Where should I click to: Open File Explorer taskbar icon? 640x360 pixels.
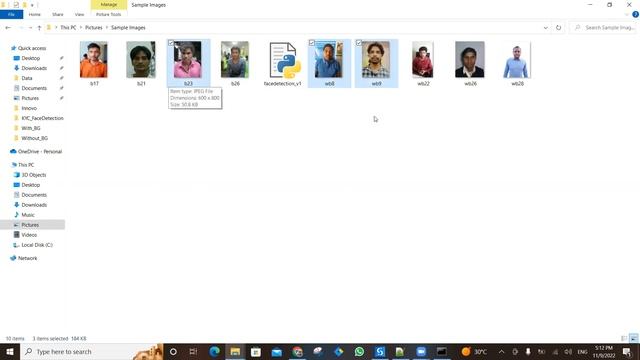(x=235, y=351)
